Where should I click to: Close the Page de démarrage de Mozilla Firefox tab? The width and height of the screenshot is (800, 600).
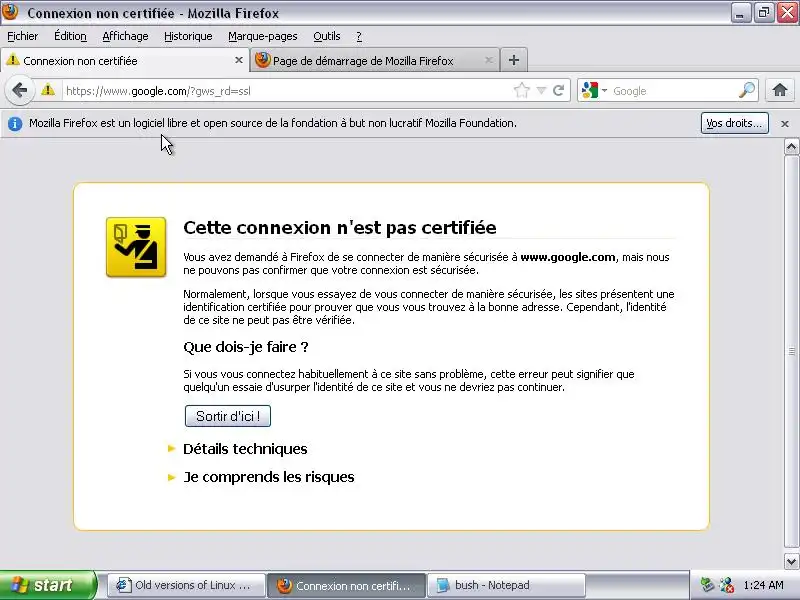(489, 60)
